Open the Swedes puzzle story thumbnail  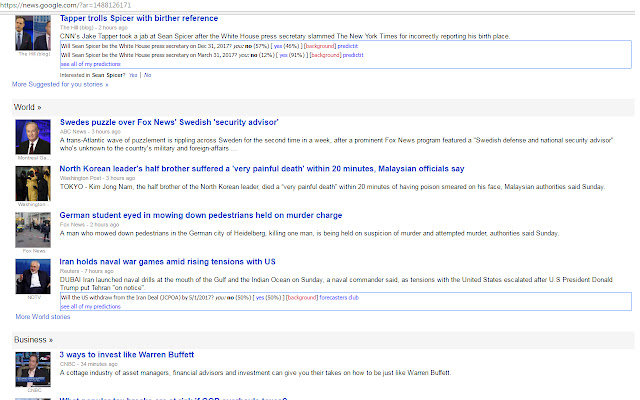pos(33,137)
